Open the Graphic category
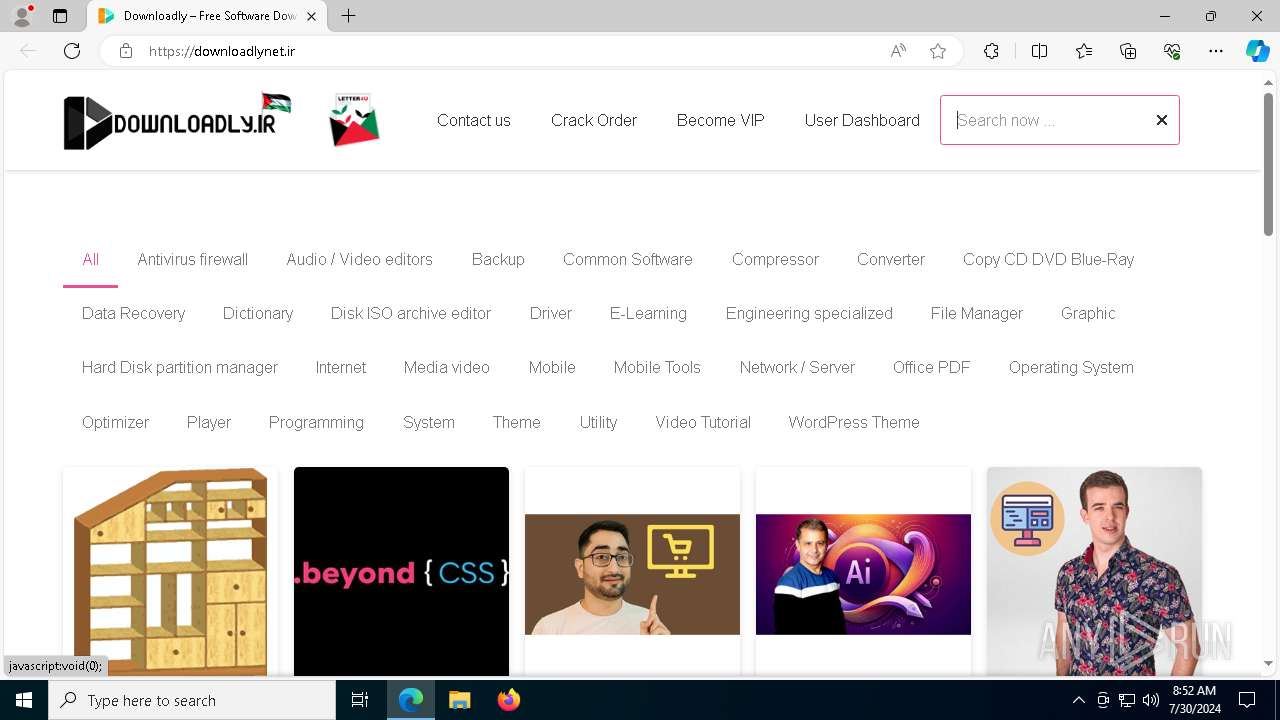 click(1088, 313)
